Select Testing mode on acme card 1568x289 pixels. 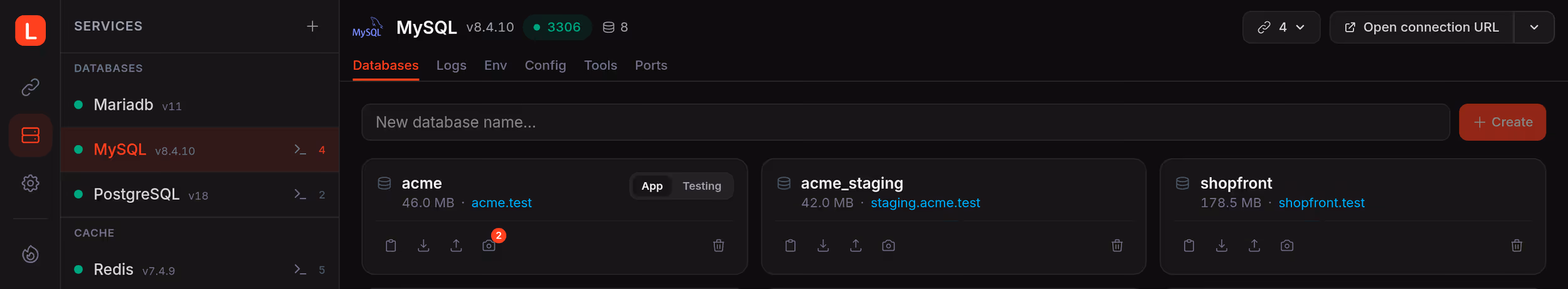click(702, 186)
